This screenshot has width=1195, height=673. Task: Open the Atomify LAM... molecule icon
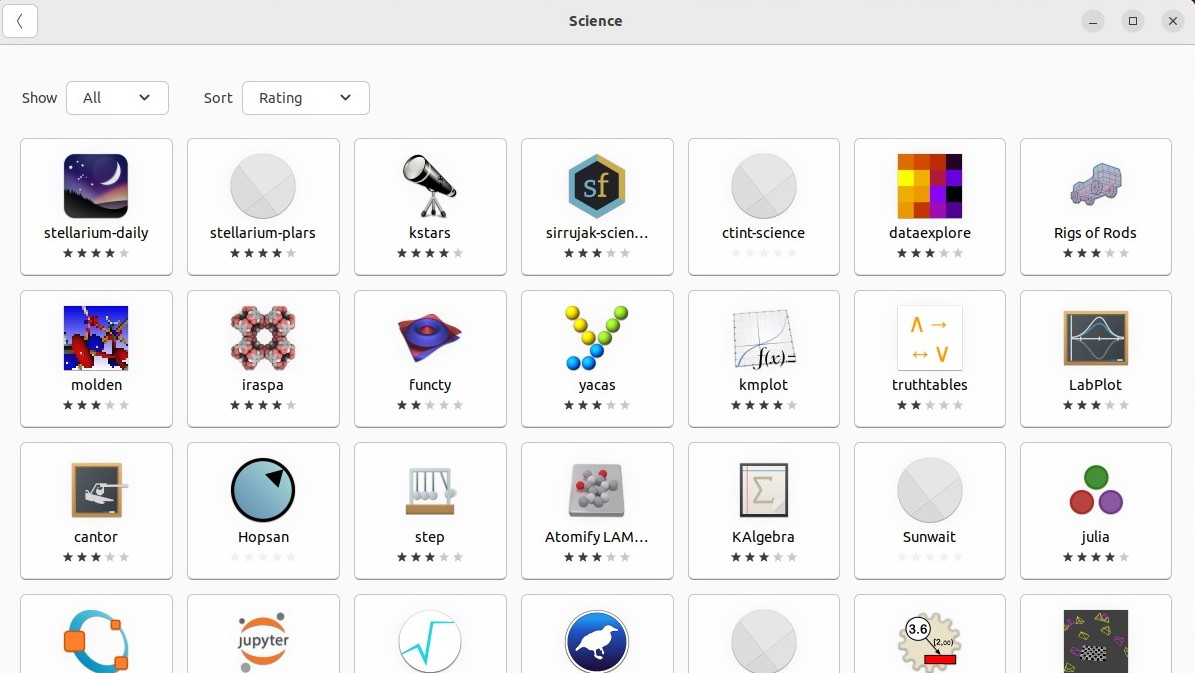point(597,490)
